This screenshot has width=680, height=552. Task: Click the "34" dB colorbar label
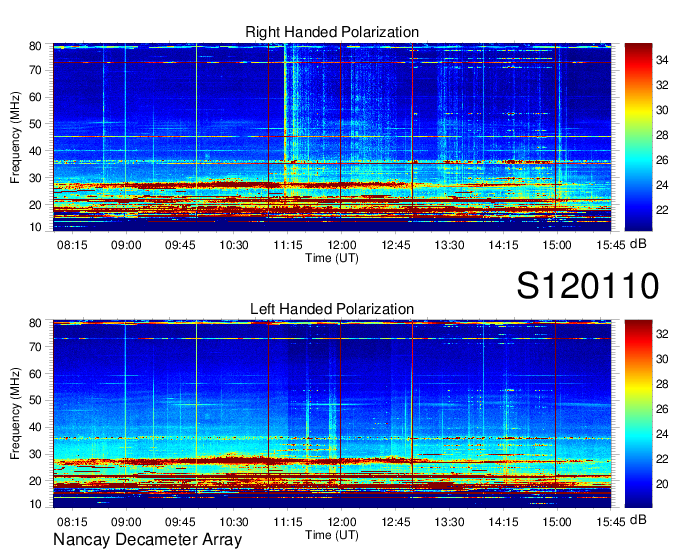click(x=662, y=60)
